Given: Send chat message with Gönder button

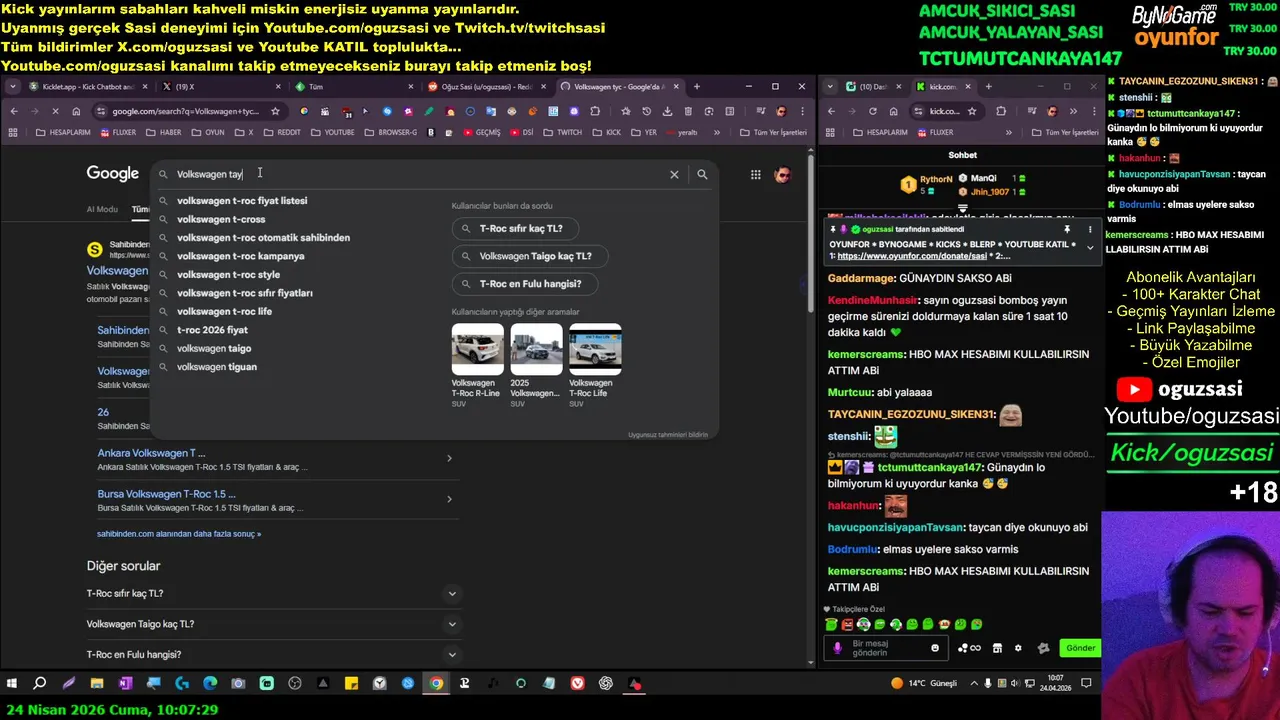Looking at the screenshot, I should 1080,648.
